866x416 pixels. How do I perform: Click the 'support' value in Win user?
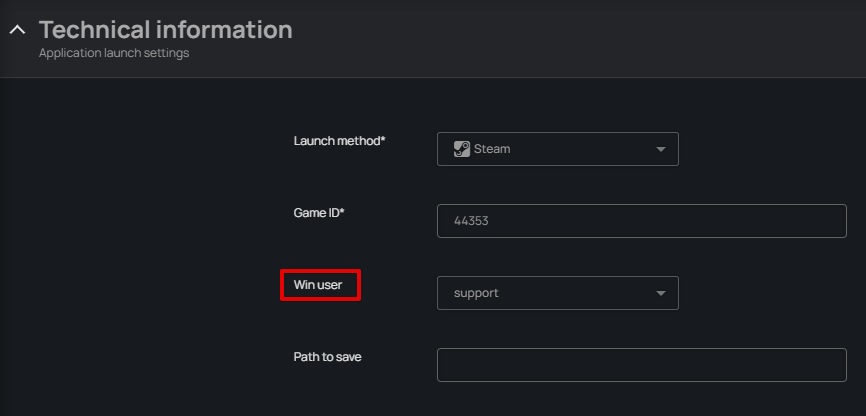476,293
